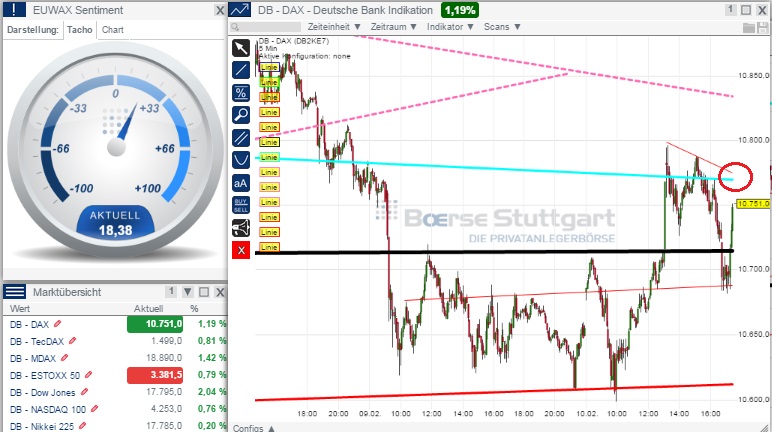Screen dimensions: 772x432
Task: Maximize the DB - DAX chart panel
Action: point(746,10)
